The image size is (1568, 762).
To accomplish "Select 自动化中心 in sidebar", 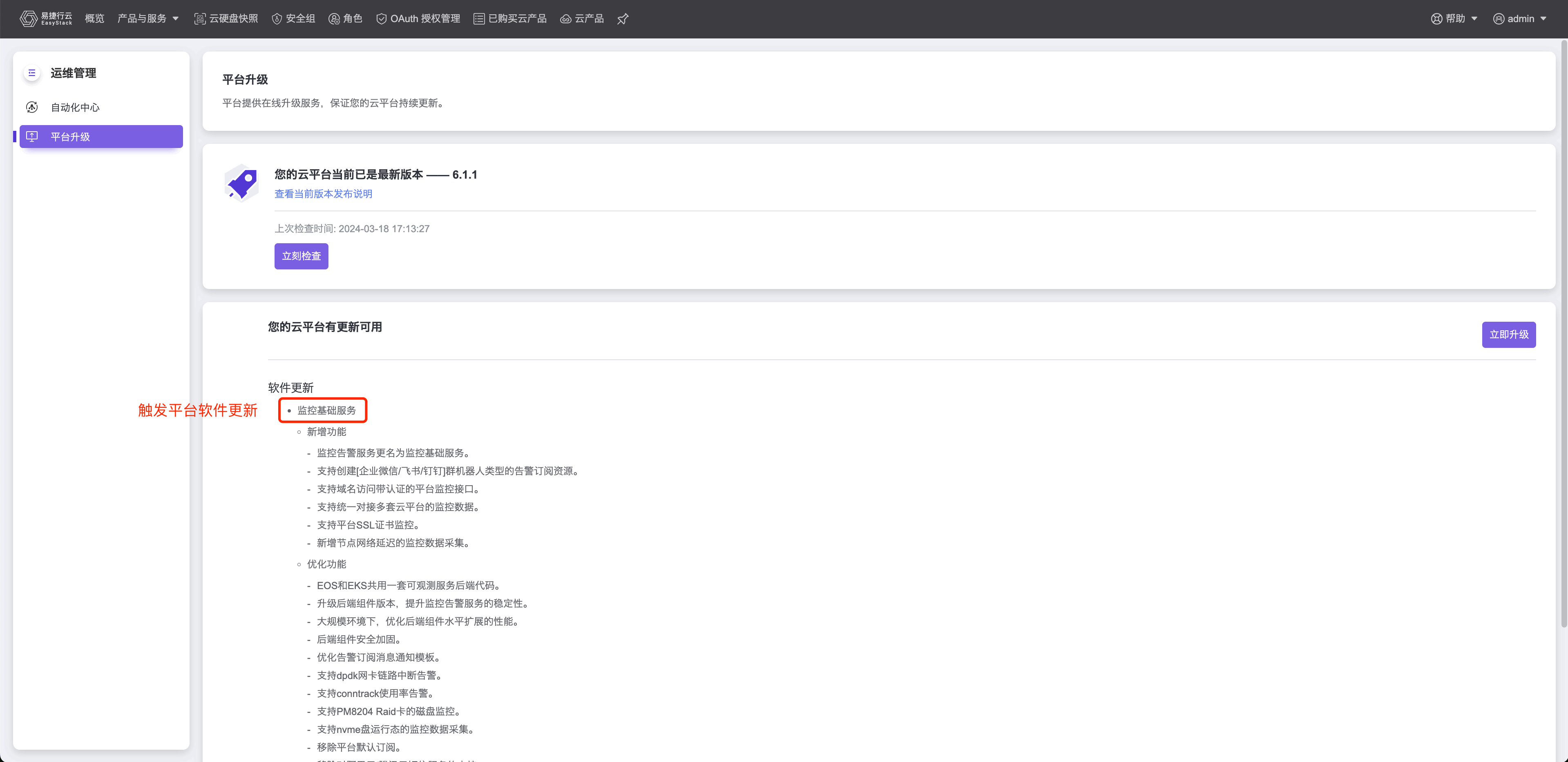I will [75, 107].
